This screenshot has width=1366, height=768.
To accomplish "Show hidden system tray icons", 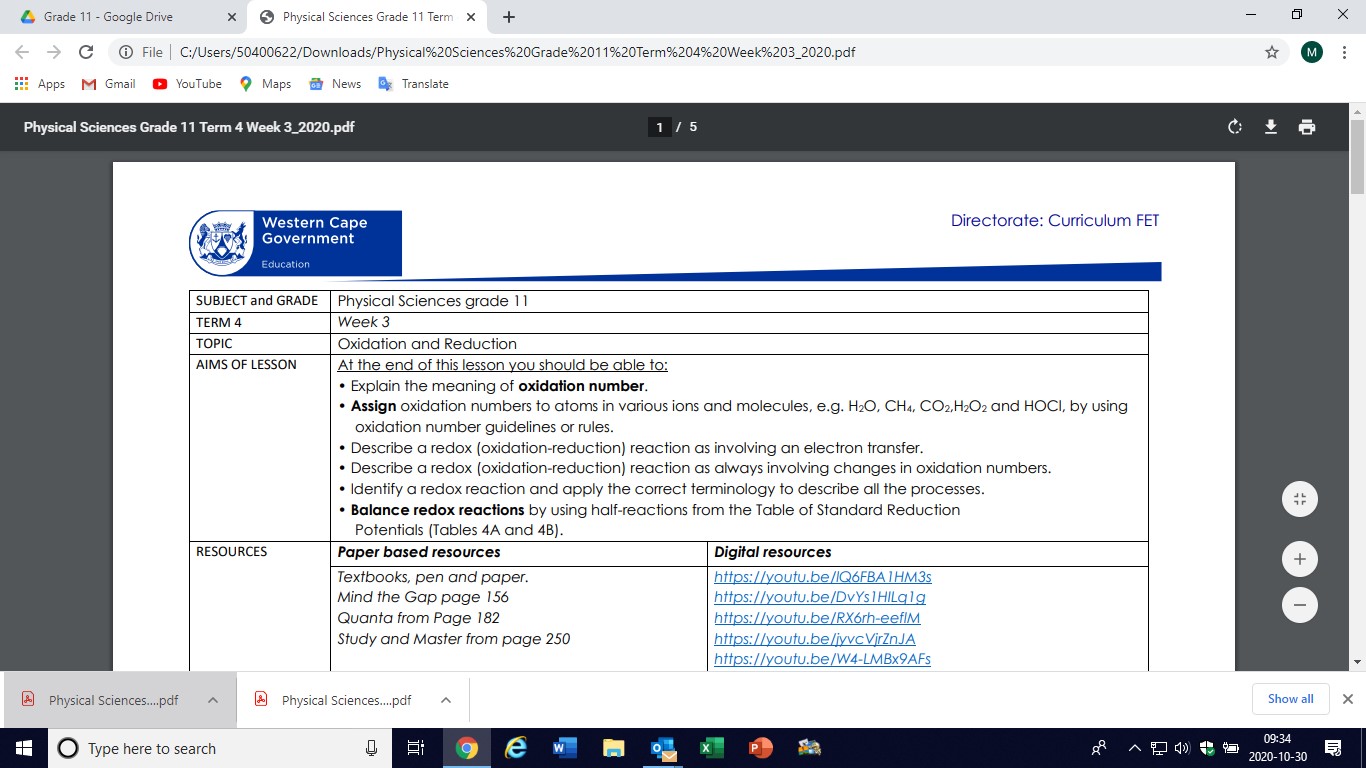I will click(1134, 748).
